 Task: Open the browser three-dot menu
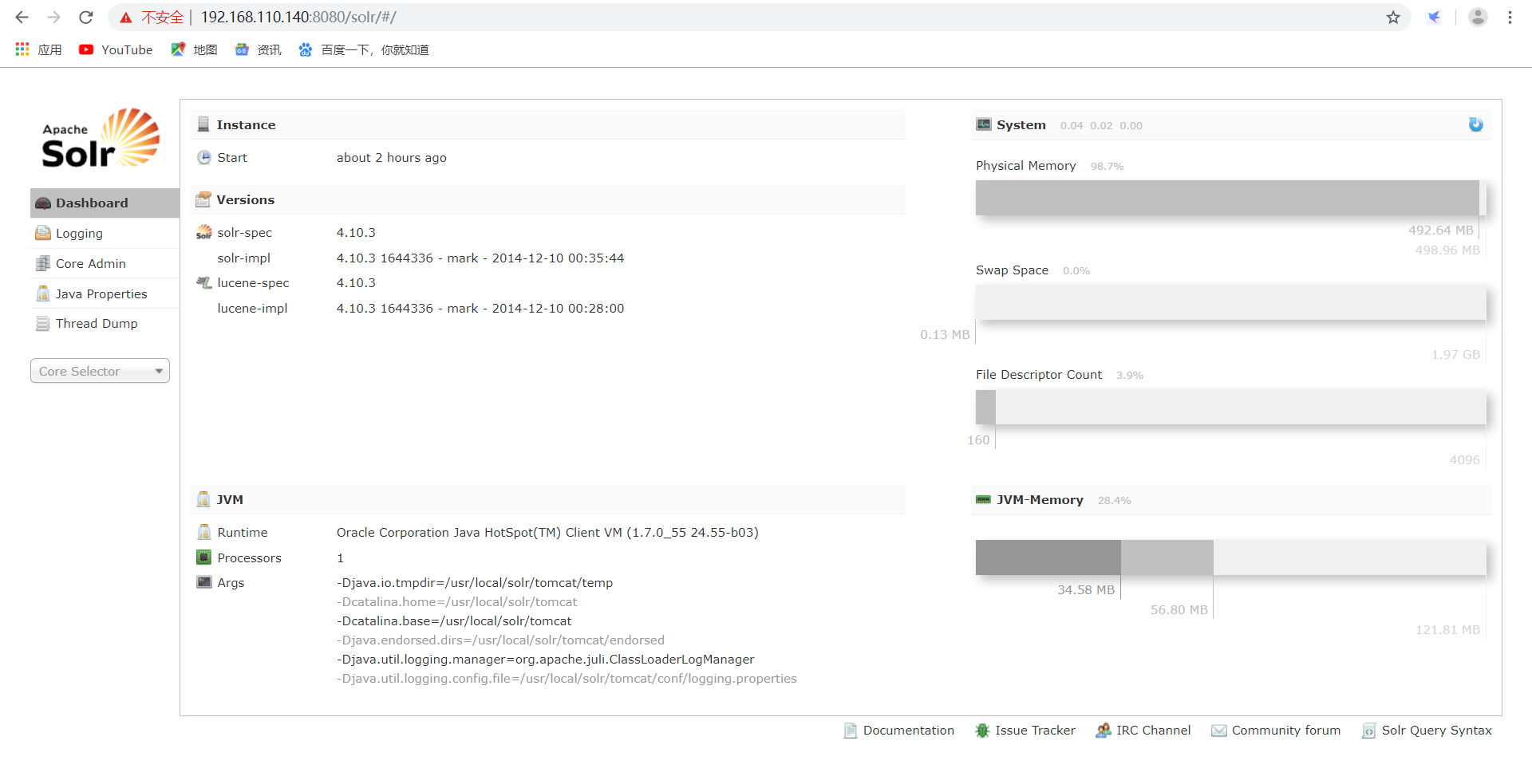point(1510,18)
